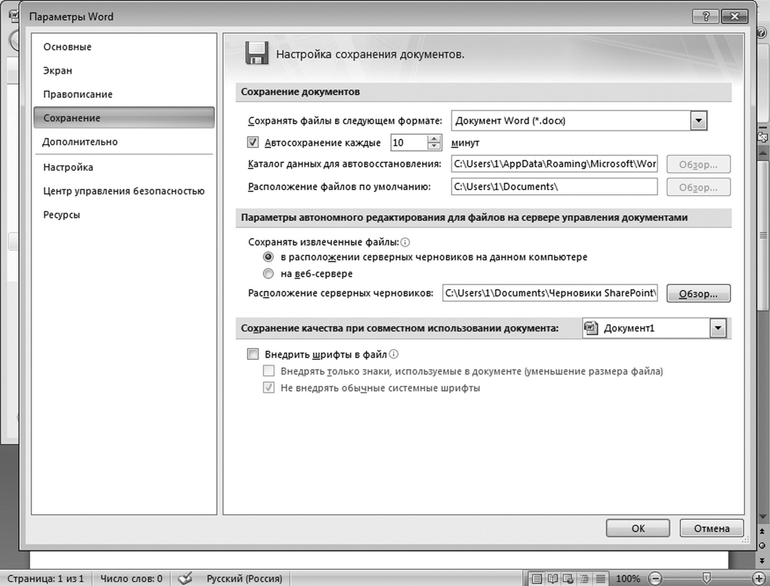
Task: Select Центр управления безопасностью in sidebar
Action: tap(123, 191)
